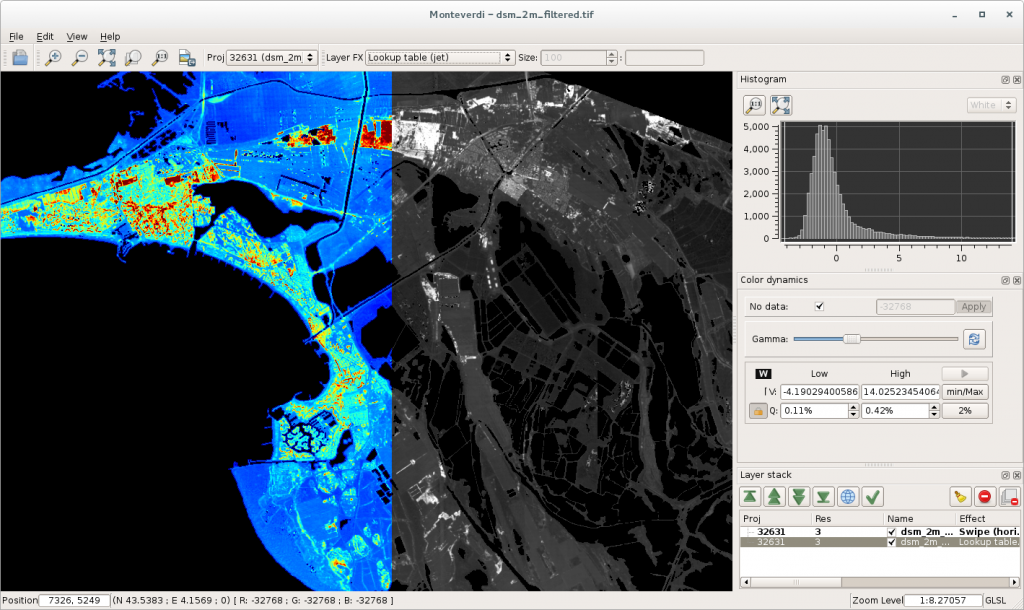Click the Zoom in magnifier icon
The image size is (1024, 610).
(x=54, y=58)
